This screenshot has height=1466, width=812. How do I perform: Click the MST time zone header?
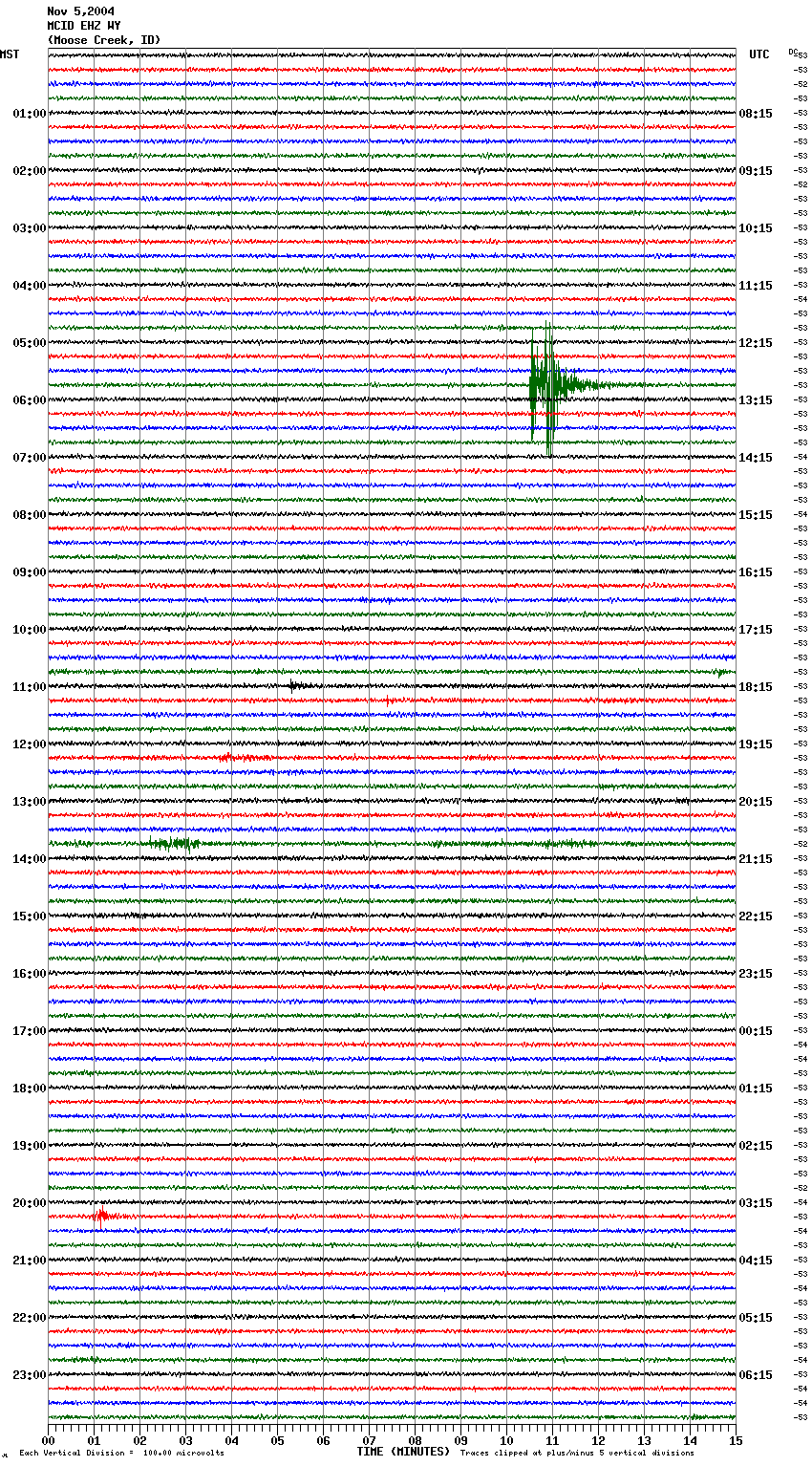point(10,54)
